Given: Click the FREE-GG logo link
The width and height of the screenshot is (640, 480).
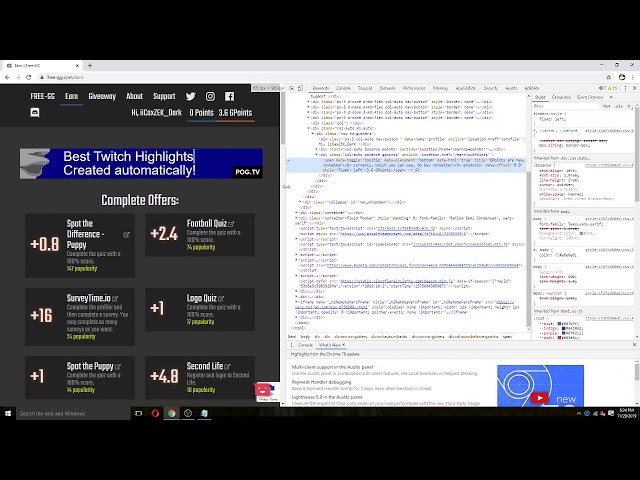Looking at the screenshot, I should point(42,97).
